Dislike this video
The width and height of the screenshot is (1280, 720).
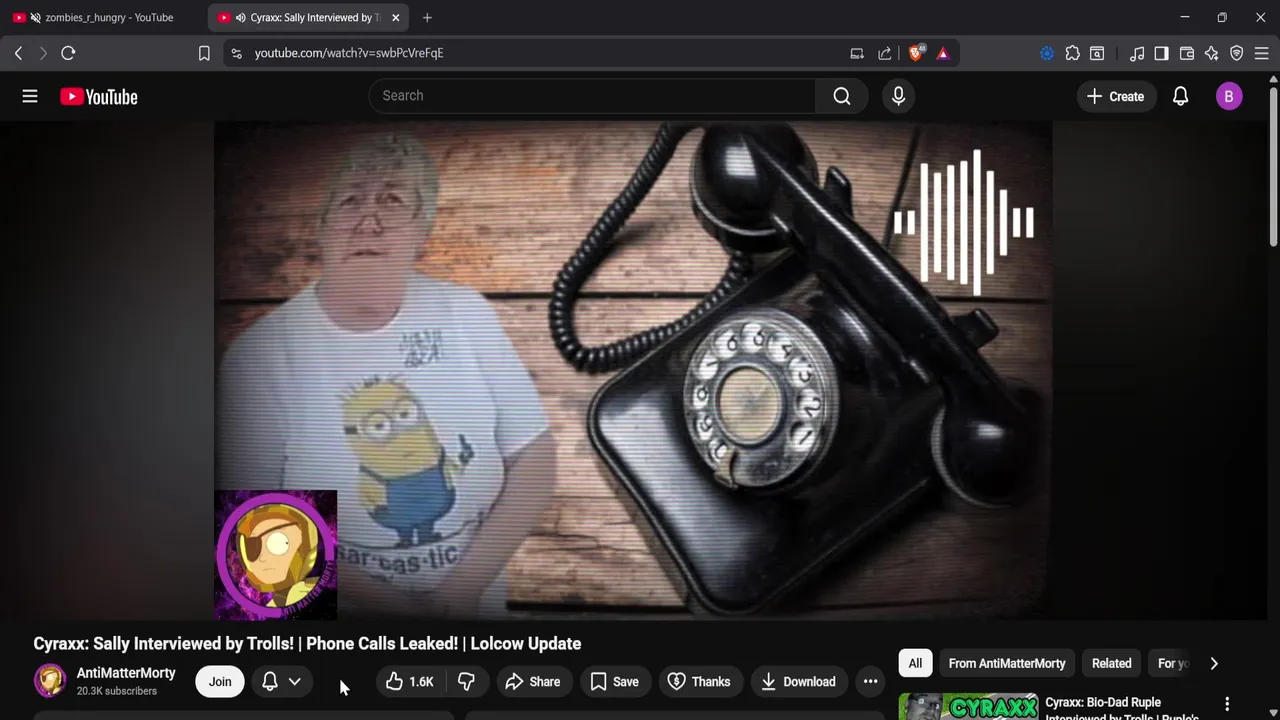tap(466, 682)
